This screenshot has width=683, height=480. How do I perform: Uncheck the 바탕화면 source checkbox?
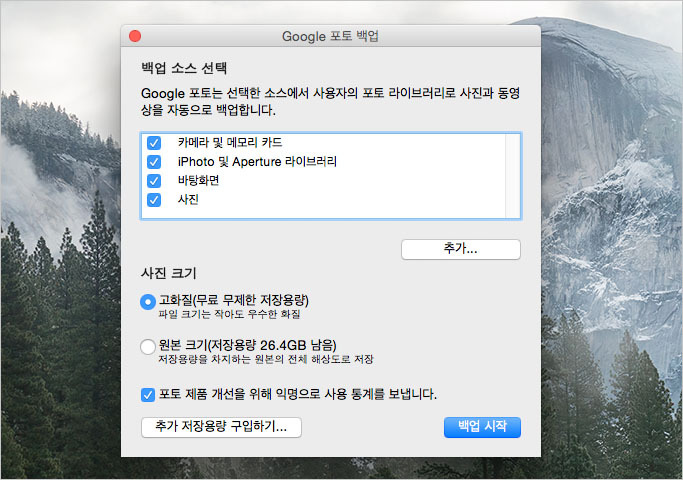tap(154, 181)
